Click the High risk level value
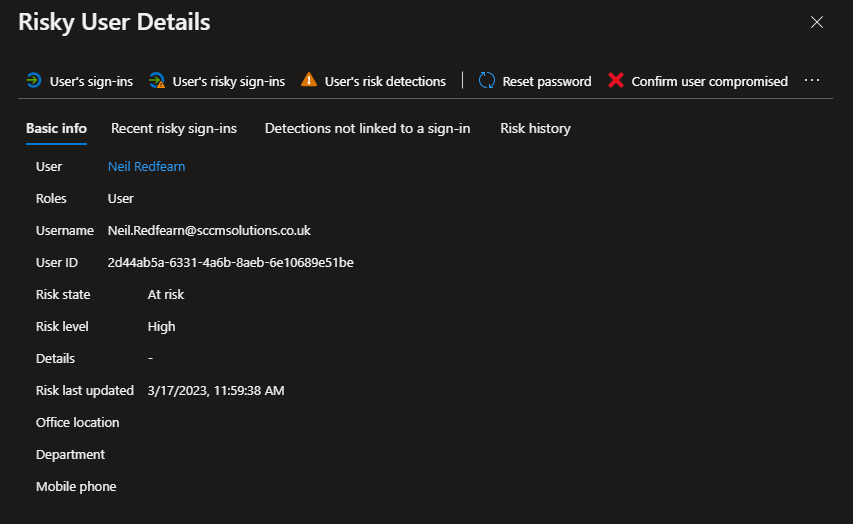Screen dimensions: 853x524 161,327
